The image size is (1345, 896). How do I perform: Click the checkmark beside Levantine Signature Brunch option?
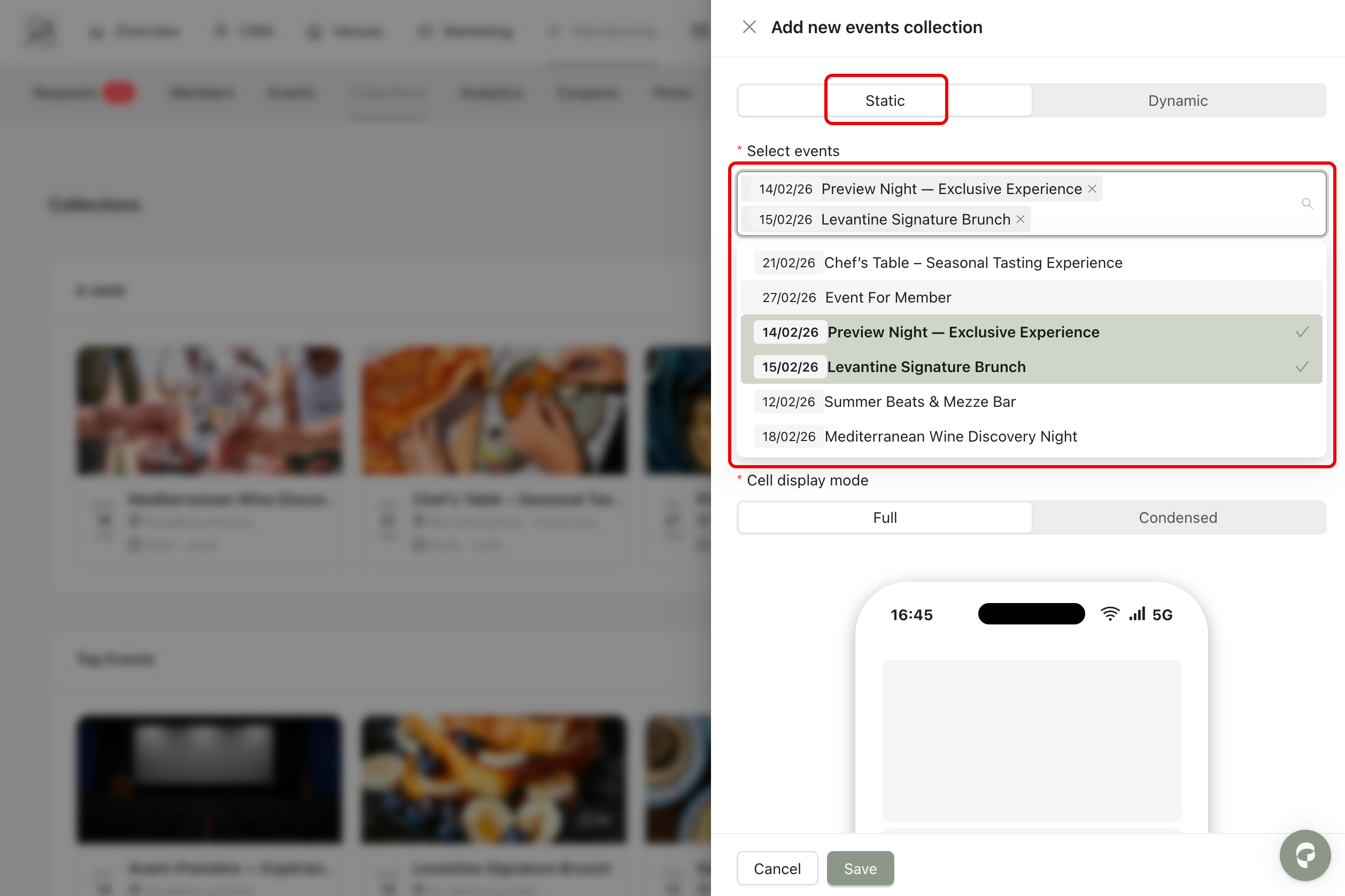[x=1302, y=367]
